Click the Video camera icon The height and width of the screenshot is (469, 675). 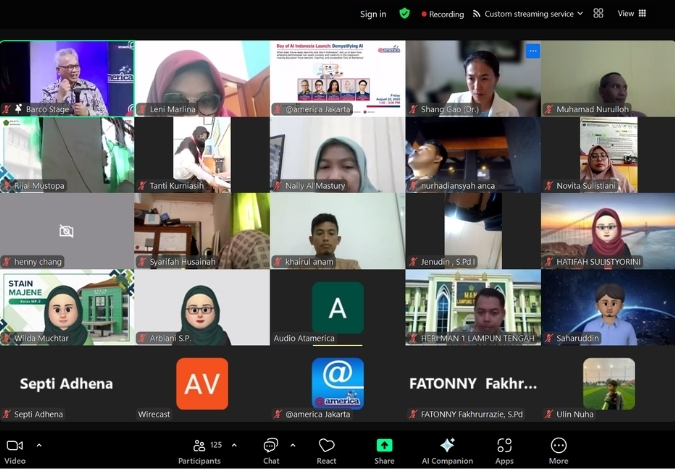[15, 446]
